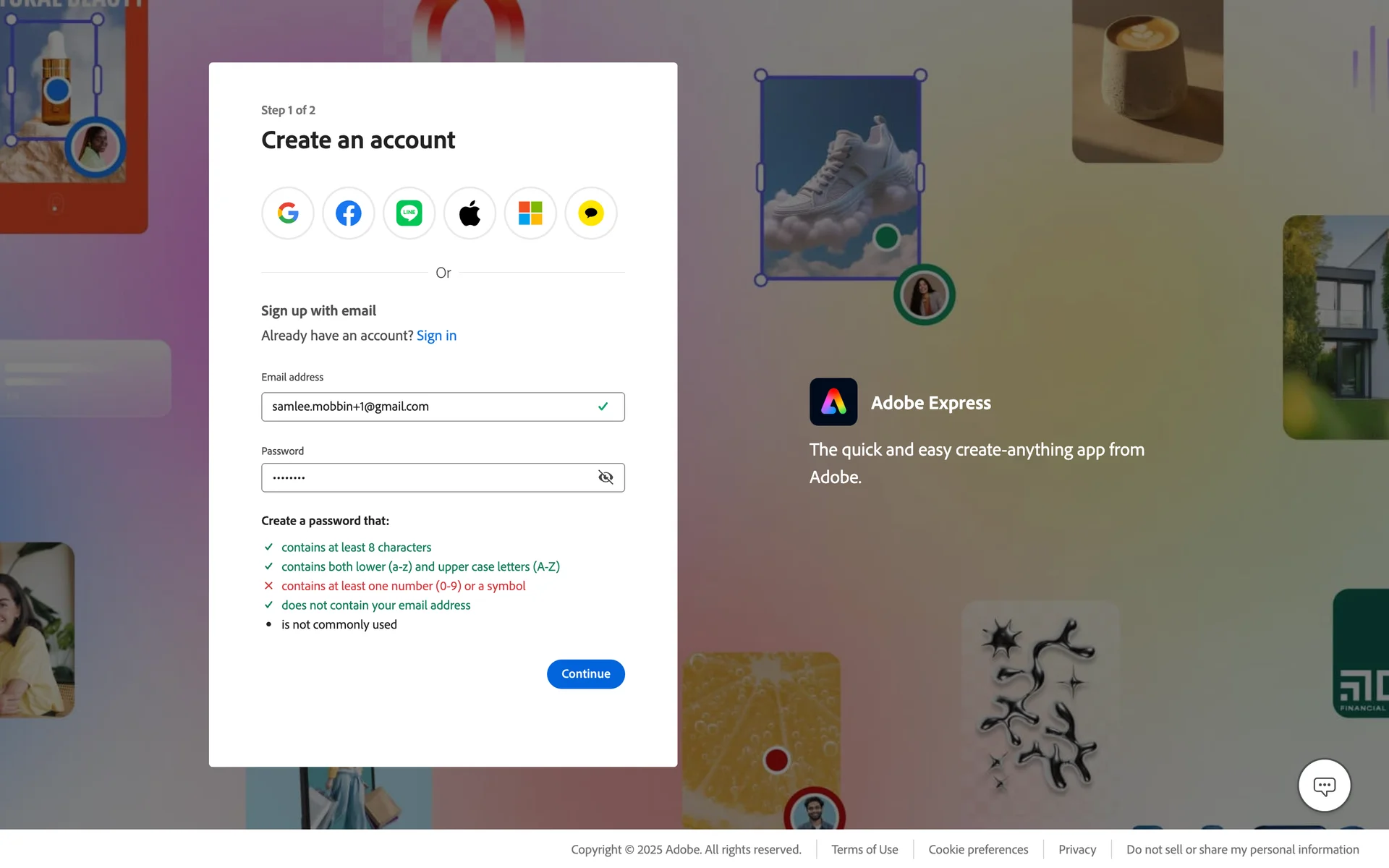Toggle password visibility eye icon

(606, 477)
